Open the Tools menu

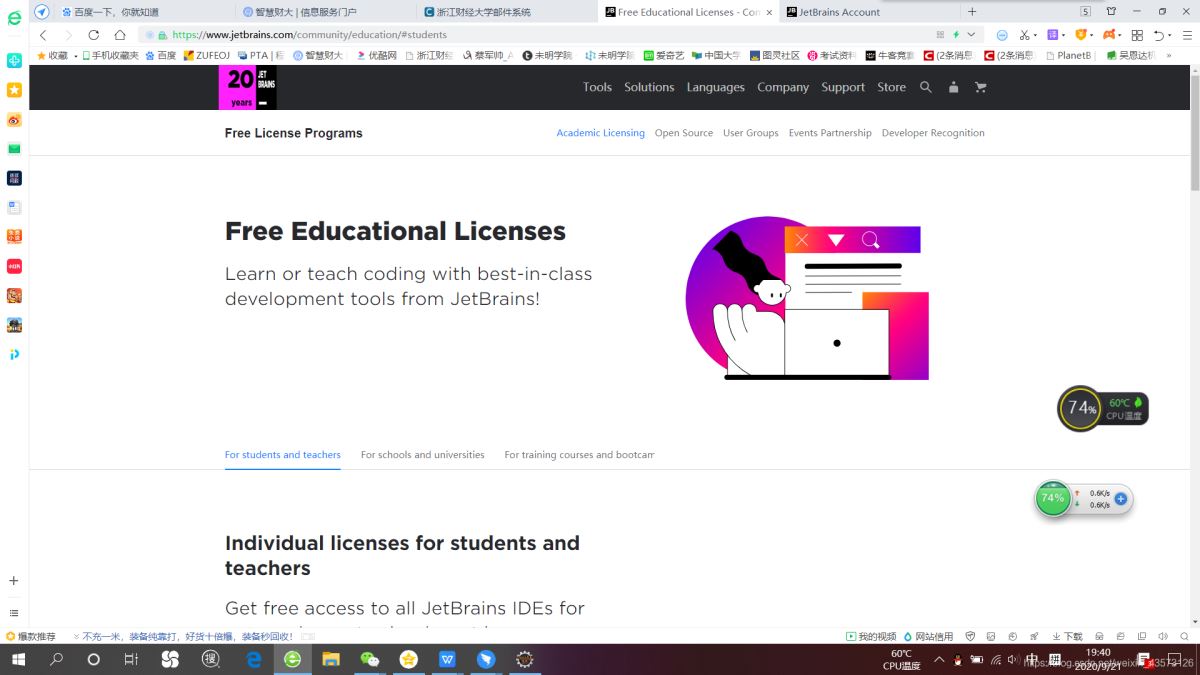(x=597, y=87)
